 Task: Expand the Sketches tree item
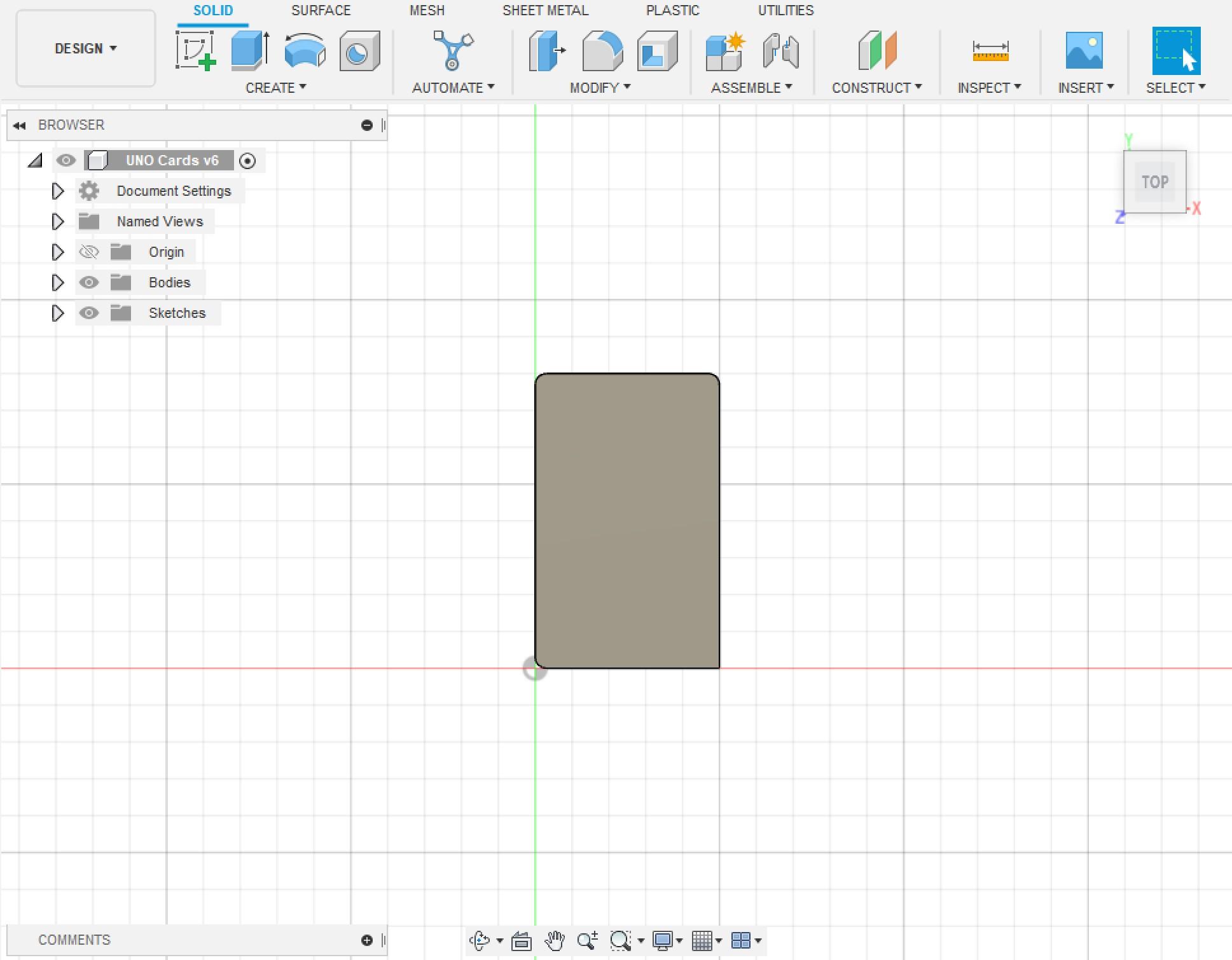56,313
